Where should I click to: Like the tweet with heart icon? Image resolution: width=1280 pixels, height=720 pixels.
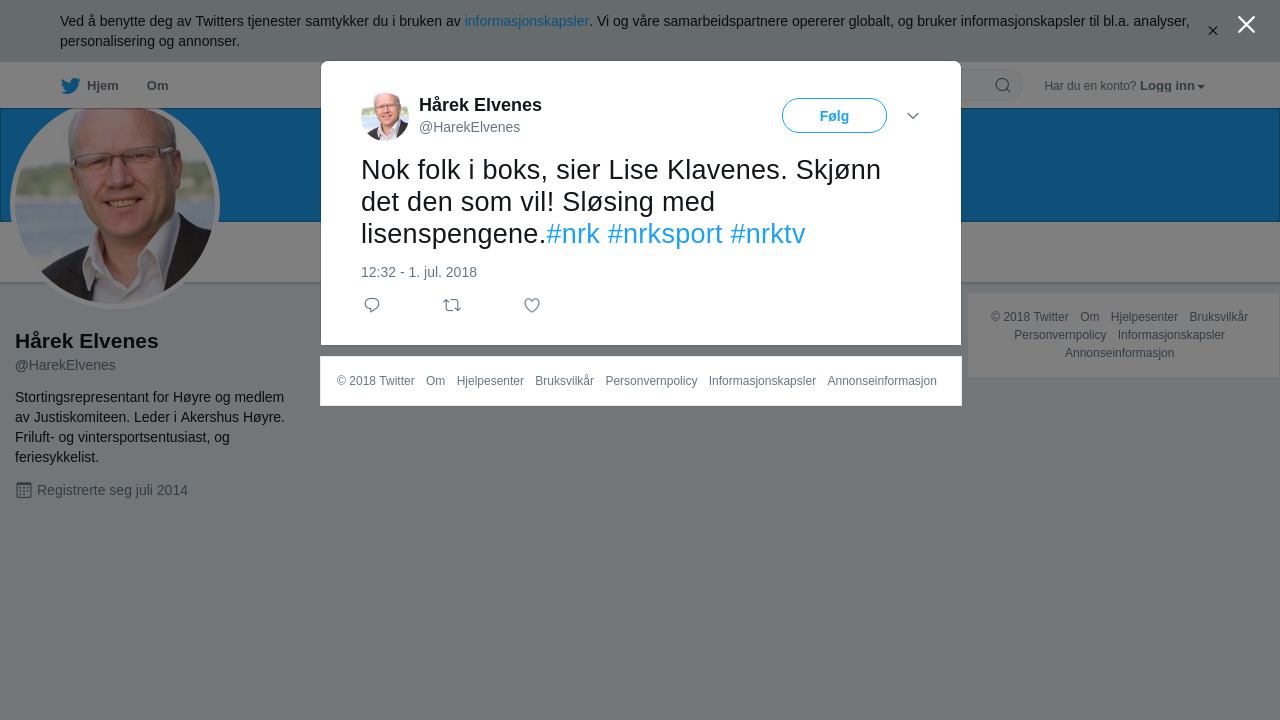(532, 305)
